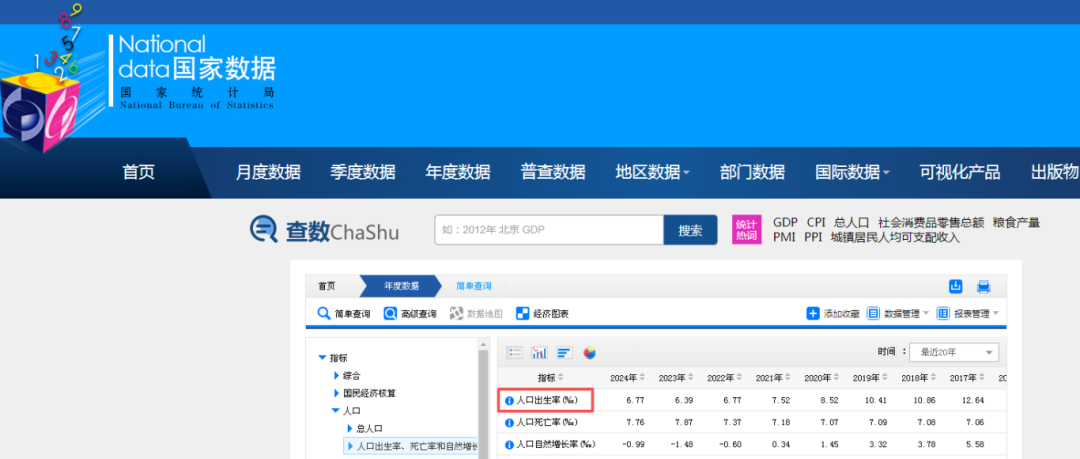Click the 数据地图 map icon

click(456, 314)
